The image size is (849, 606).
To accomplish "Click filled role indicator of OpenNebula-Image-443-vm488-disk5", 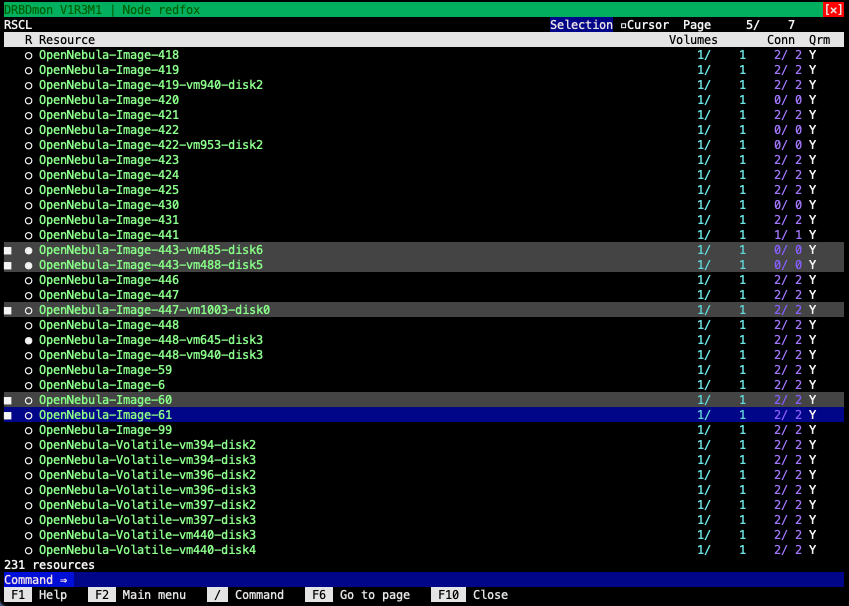I will pyautogui.click(x=29, y=265).
